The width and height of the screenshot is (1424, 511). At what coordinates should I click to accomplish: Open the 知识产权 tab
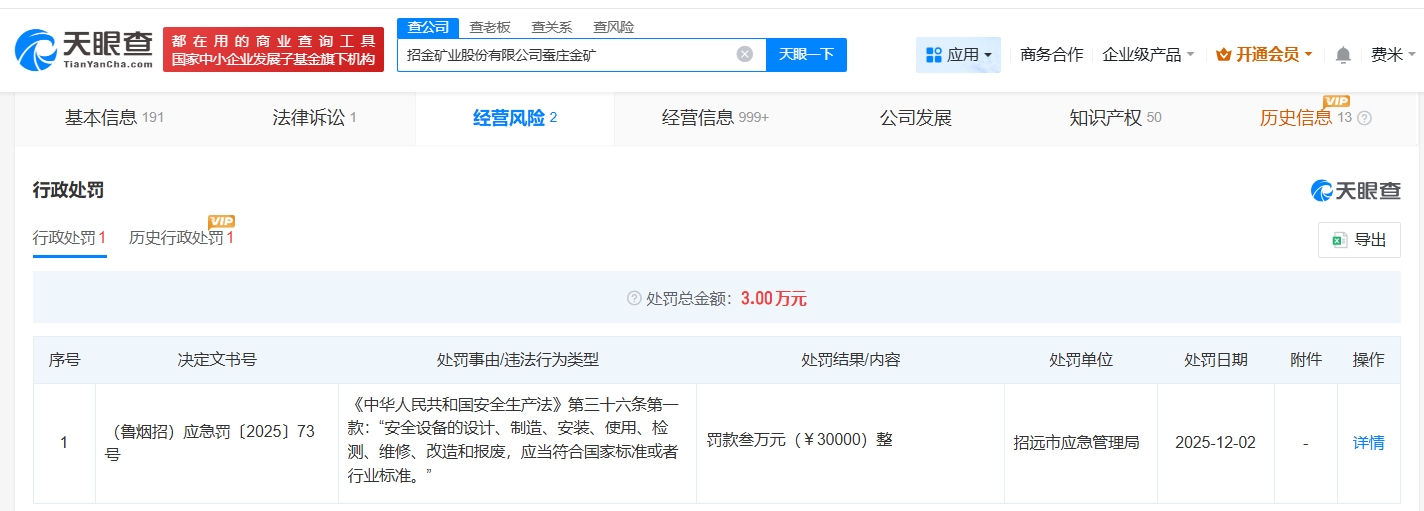tap(1114, 118)
